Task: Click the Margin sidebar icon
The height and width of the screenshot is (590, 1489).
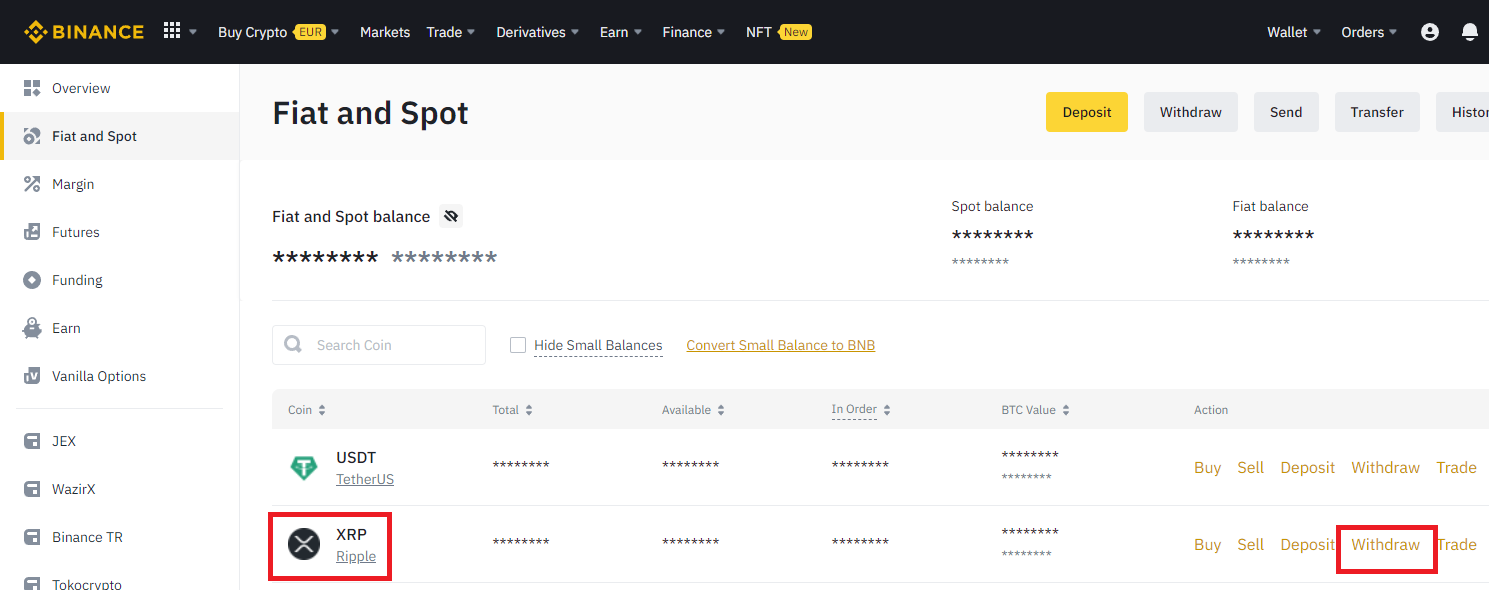Action: [x=32, y=184]
